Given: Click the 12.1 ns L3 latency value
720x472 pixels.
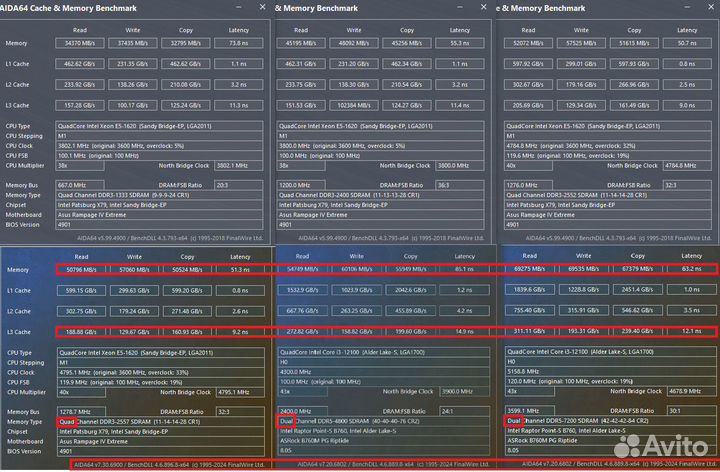Looking at the screenshot, I should (x=692, y=331).
